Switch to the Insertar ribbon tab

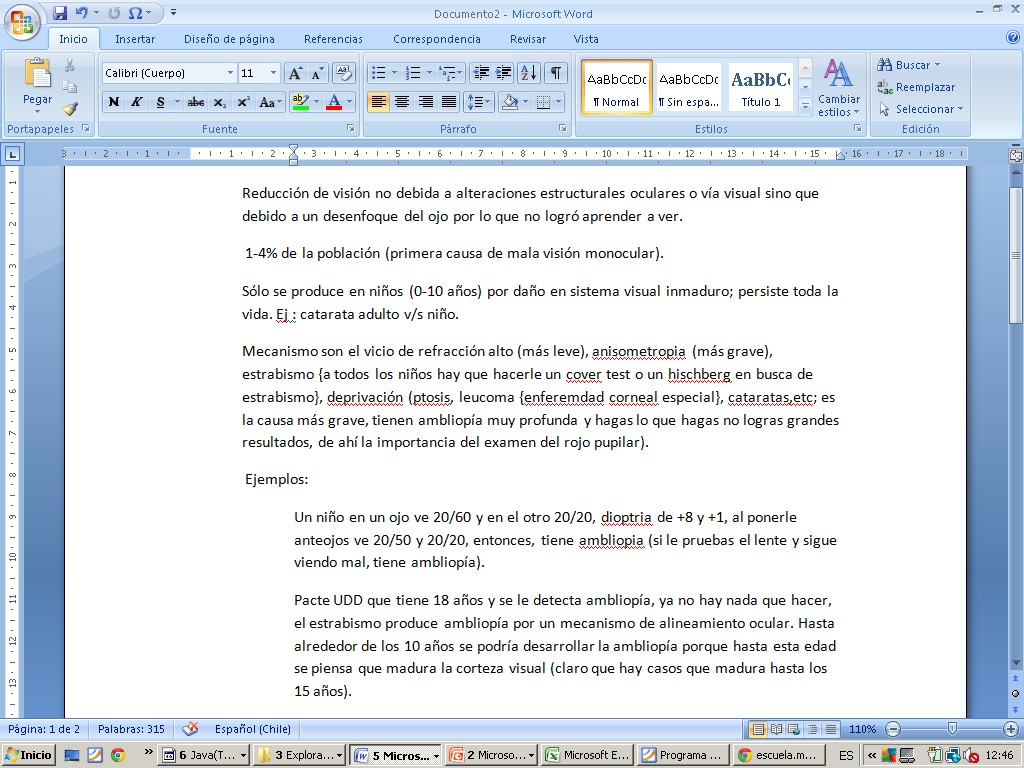(x=135, y=39)
